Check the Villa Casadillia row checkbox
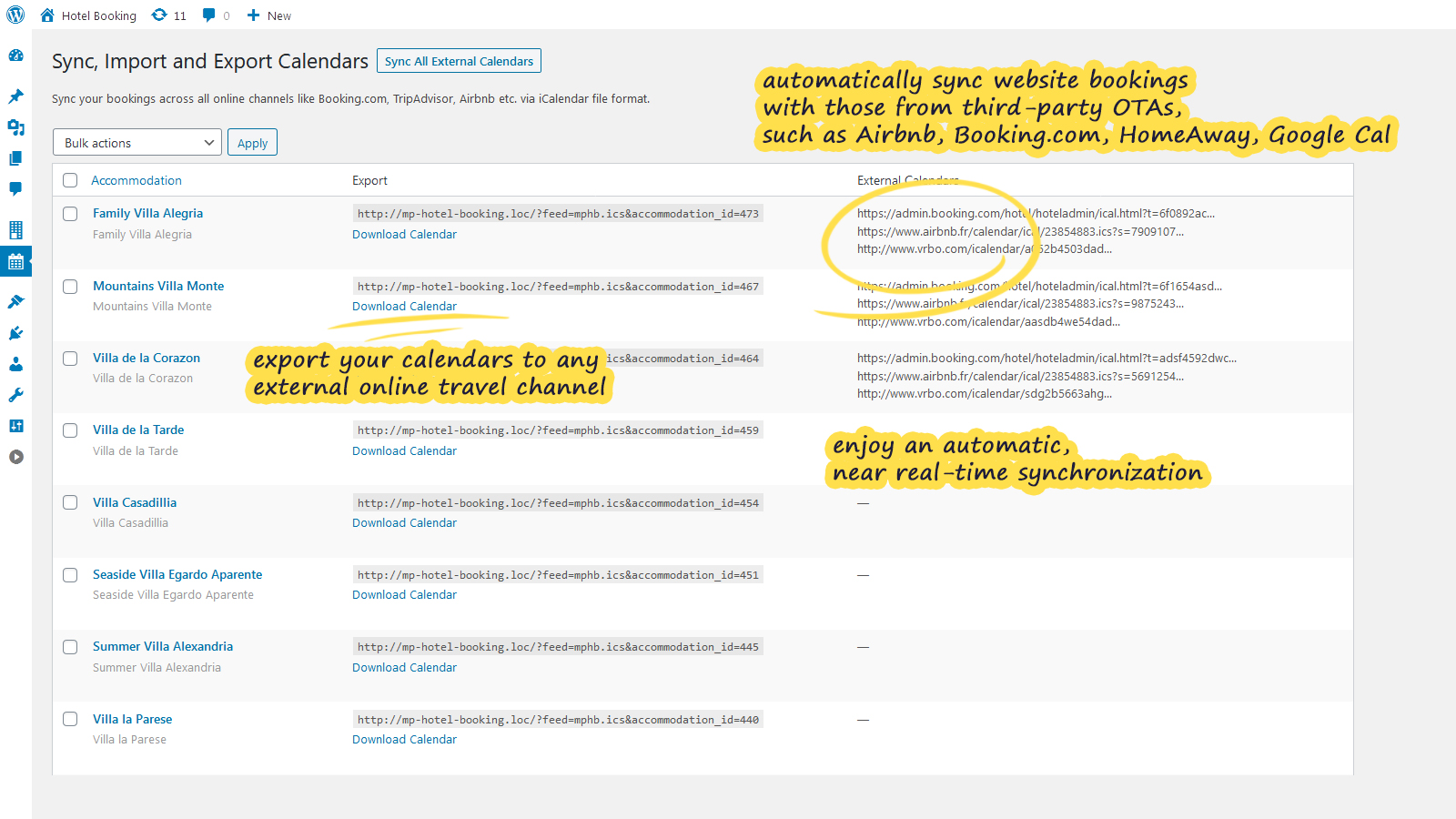Image resolution: width=1456 pixels, height=819 pixels. tap(70, 502)
